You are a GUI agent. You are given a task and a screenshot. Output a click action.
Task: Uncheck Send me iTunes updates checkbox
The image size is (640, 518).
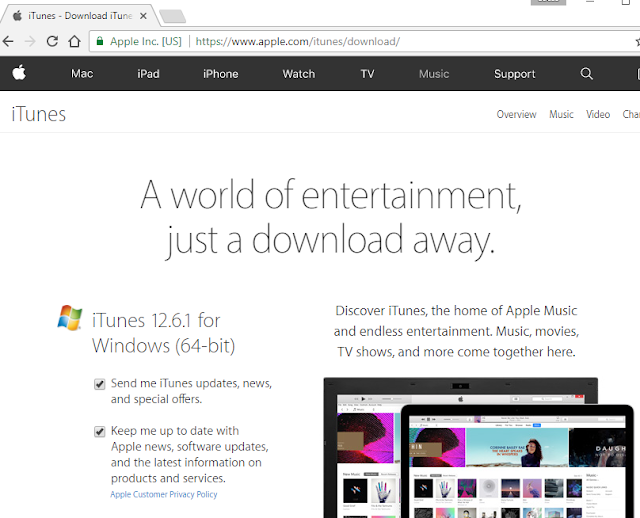100,384
